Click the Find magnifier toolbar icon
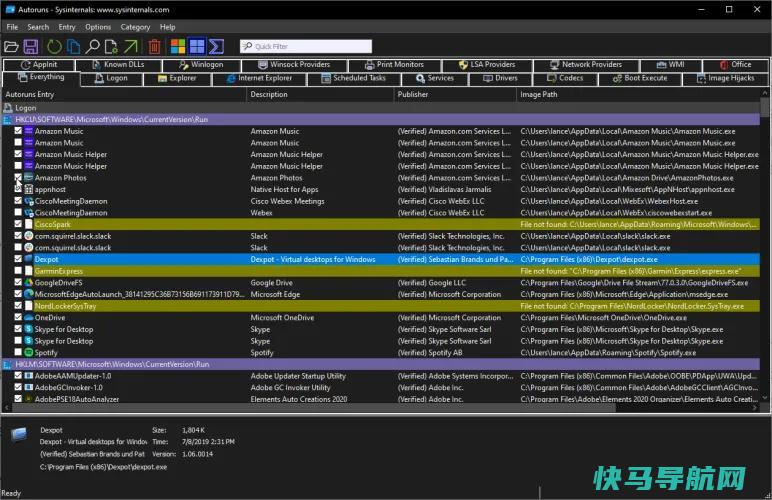The image size is (772, 500). pos(92,47)
